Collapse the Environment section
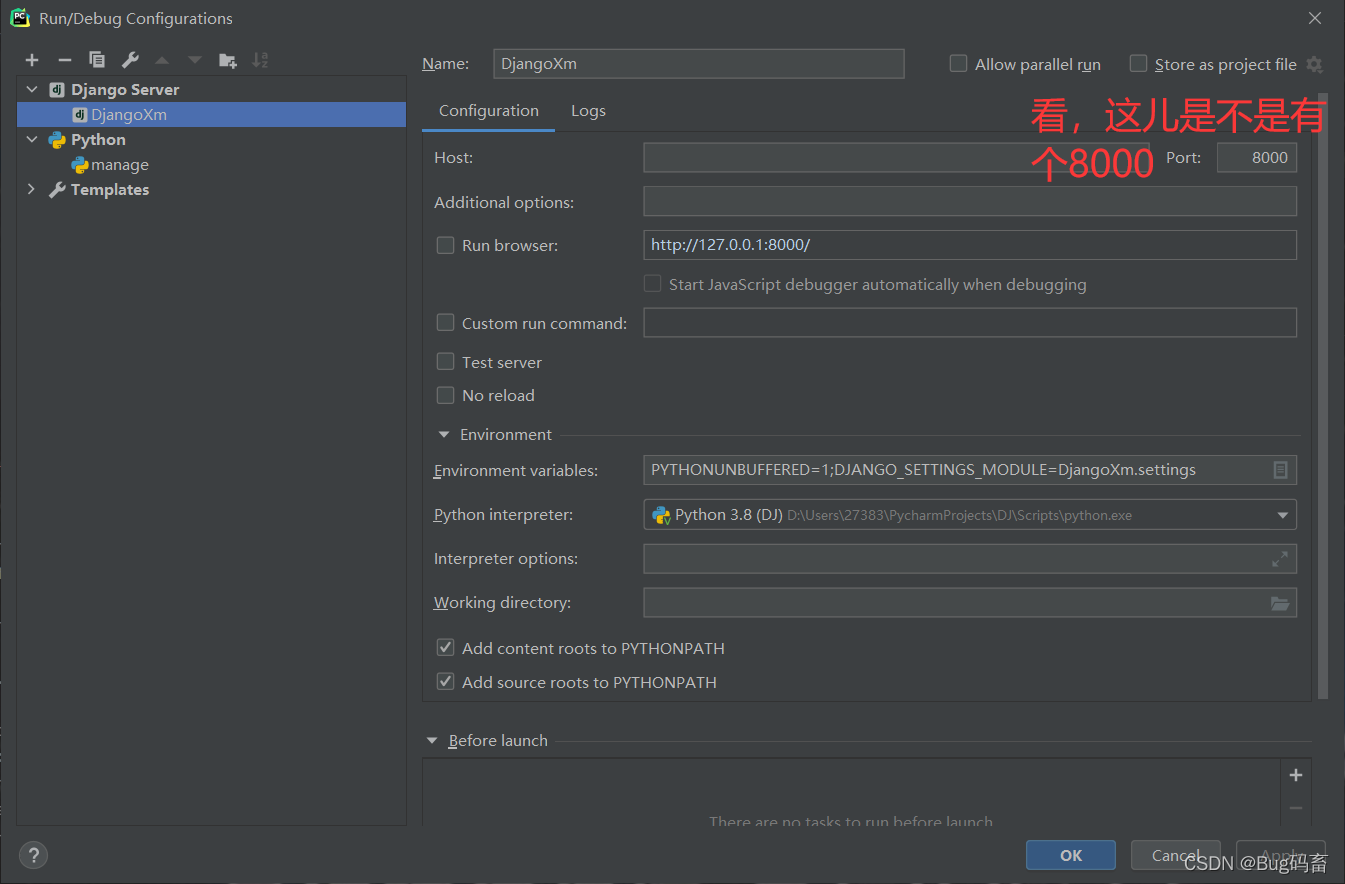This screenshot has height=884, width=1345. pyautogui.click(x=443, y=435)
